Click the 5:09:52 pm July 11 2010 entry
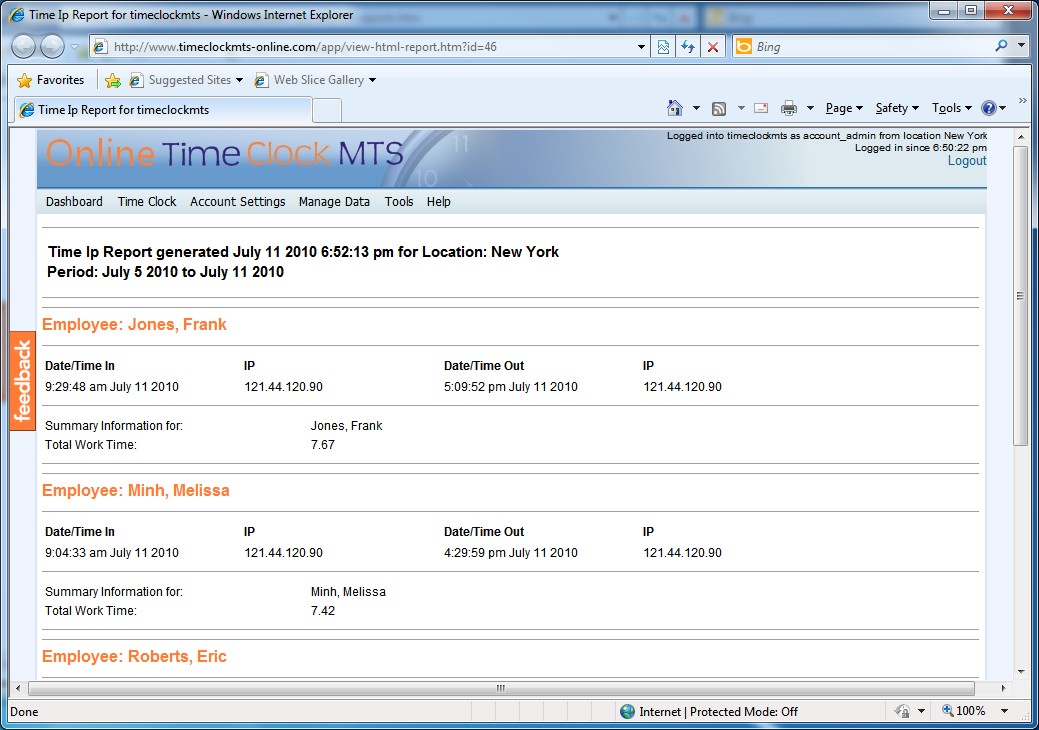 click(x=511, y=387)
